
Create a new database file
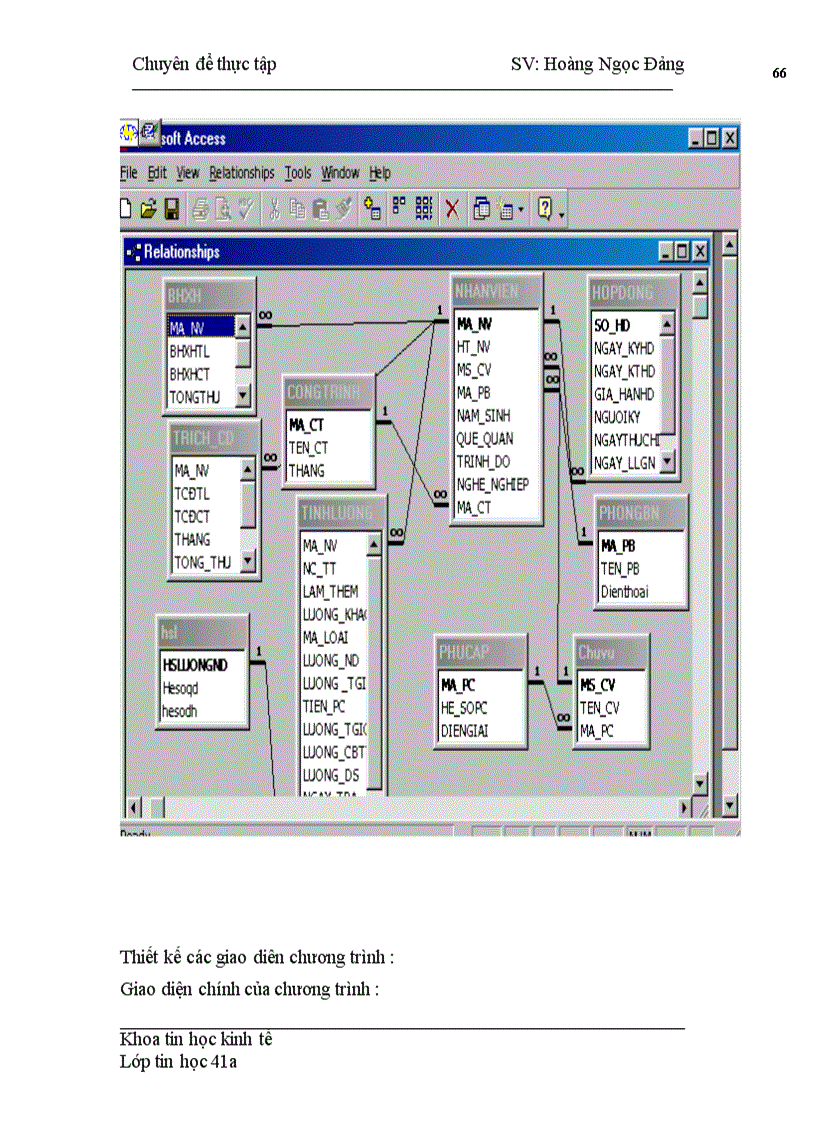pos(125,207)
